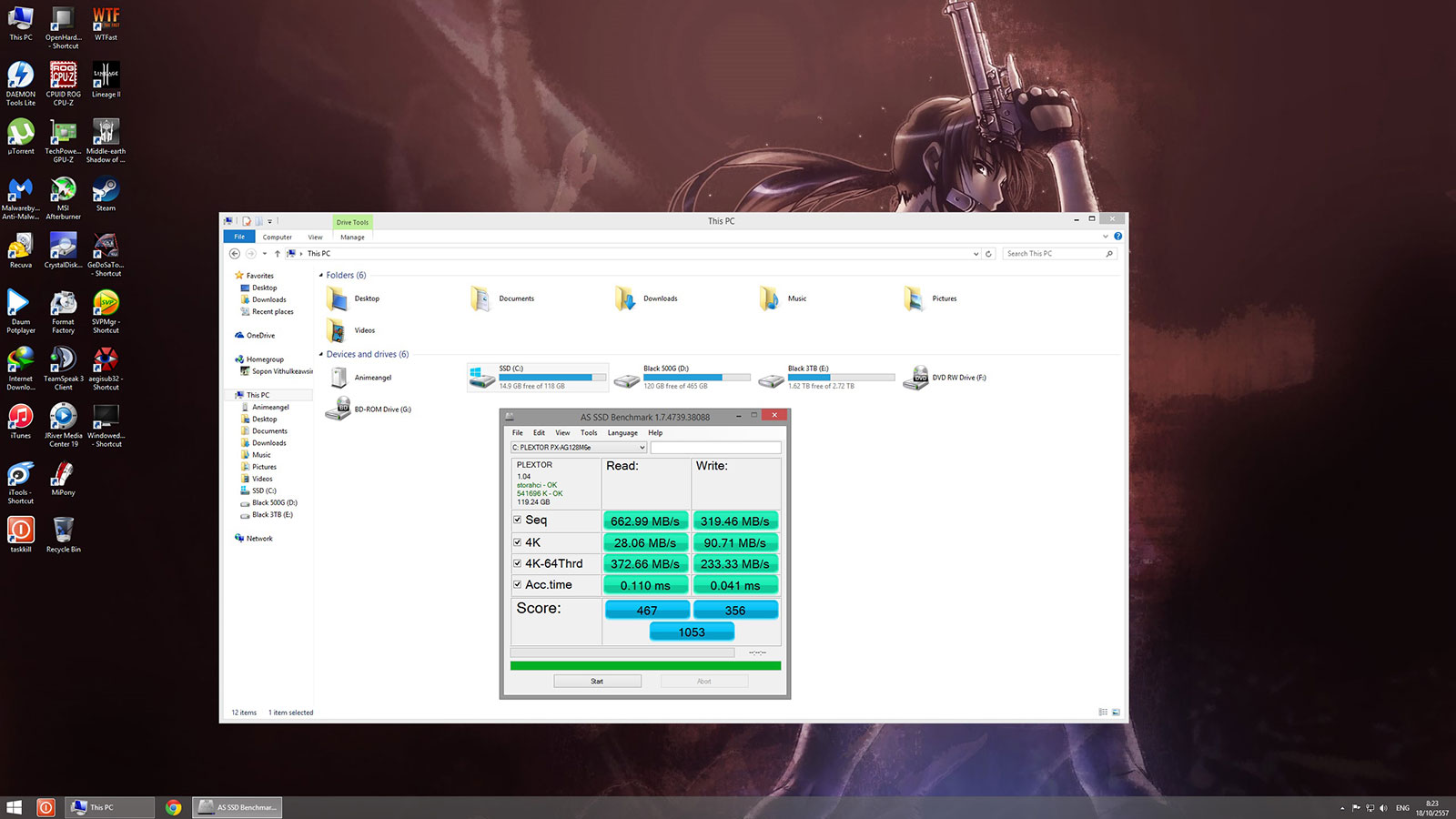Screen dimensions: 1456x819
Task: Open the File tab in File Explorer
Action: tap(239, 237)
